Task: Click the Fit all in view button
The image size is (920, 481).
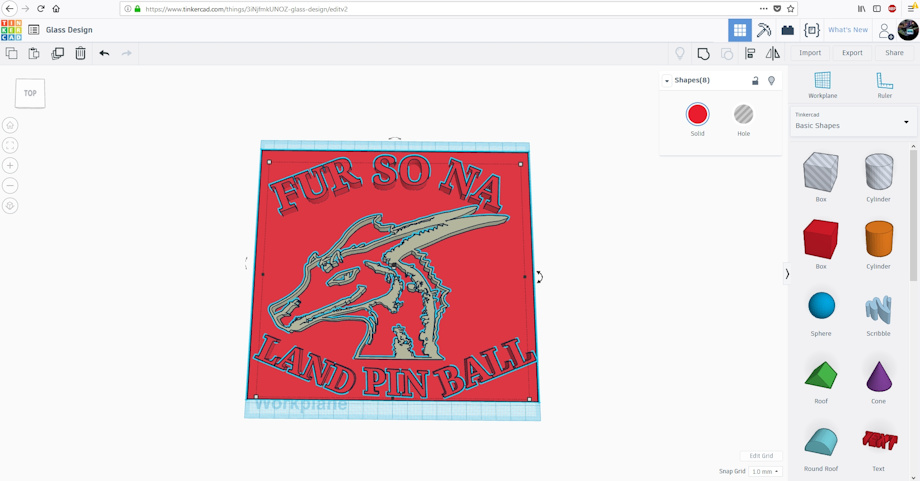Action: click(10, 145)
